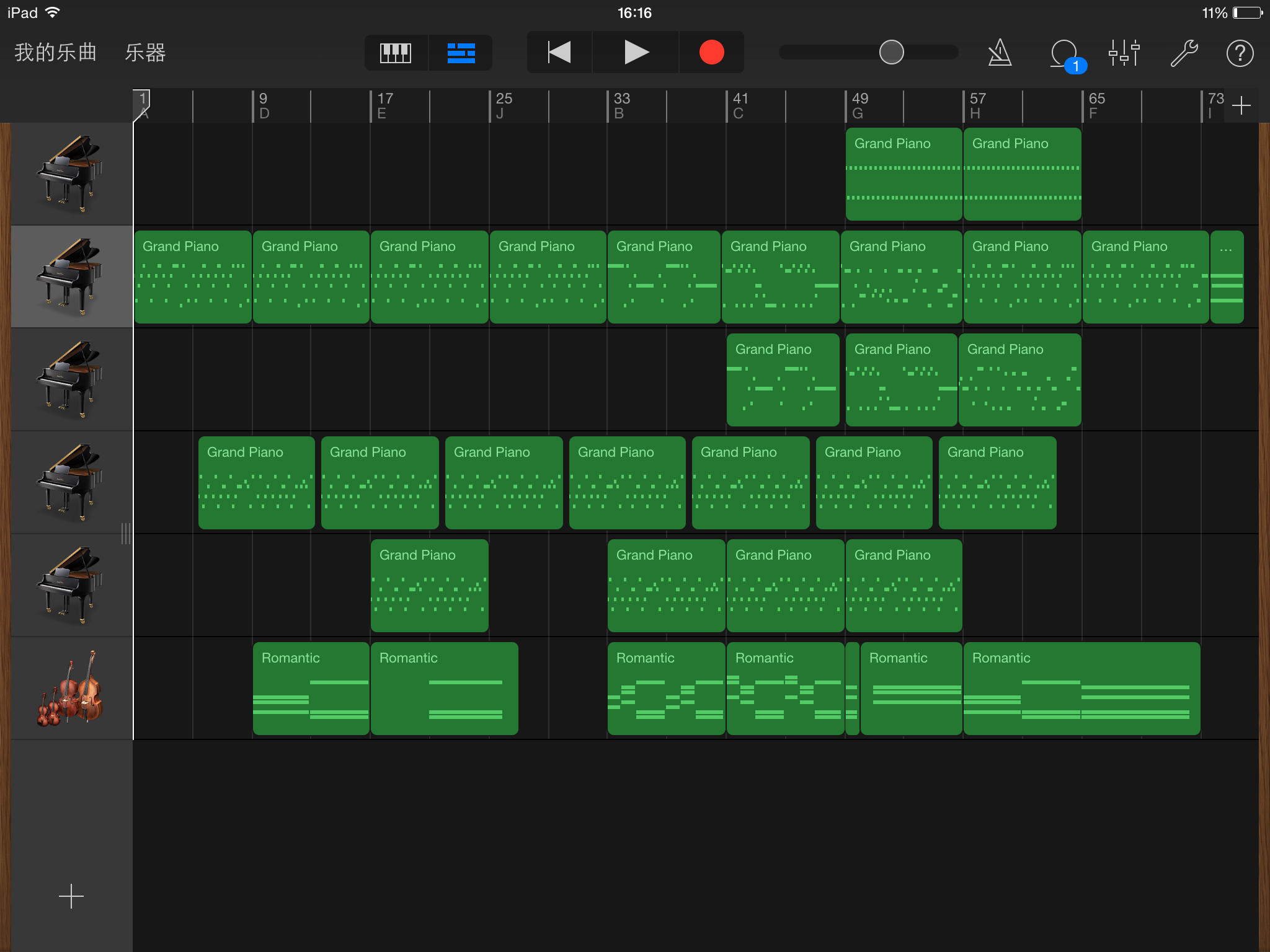This screenshot has height=952, width=1270.
Task: Go to beginning of song
Action: point(559,53)
